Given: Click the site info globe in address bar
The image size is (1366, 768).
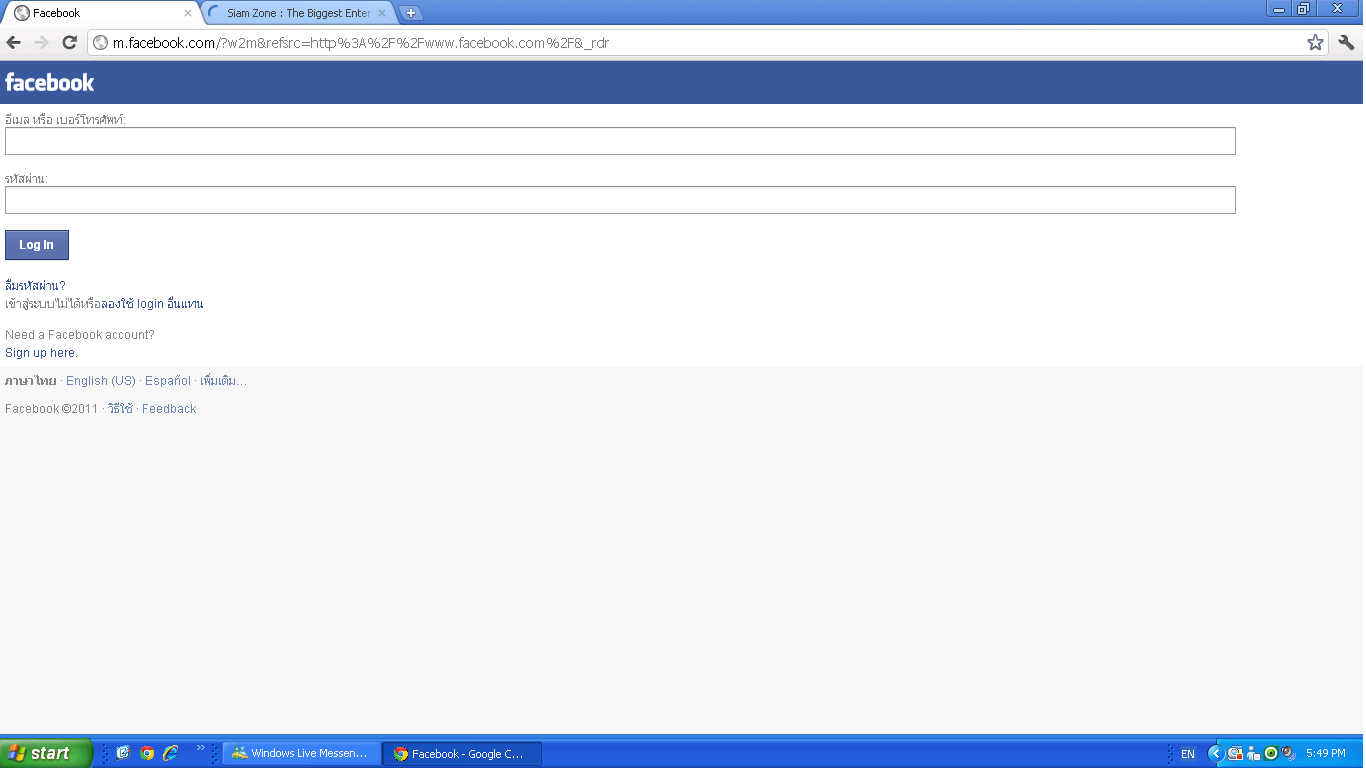Looking at the screenshot, I should [100, 43].
